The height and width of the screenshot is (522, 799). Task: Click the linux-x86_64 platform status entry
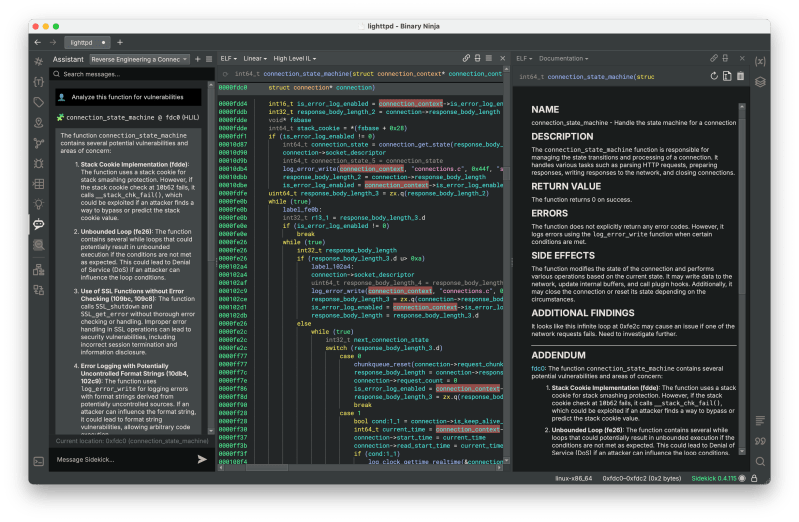574,479
